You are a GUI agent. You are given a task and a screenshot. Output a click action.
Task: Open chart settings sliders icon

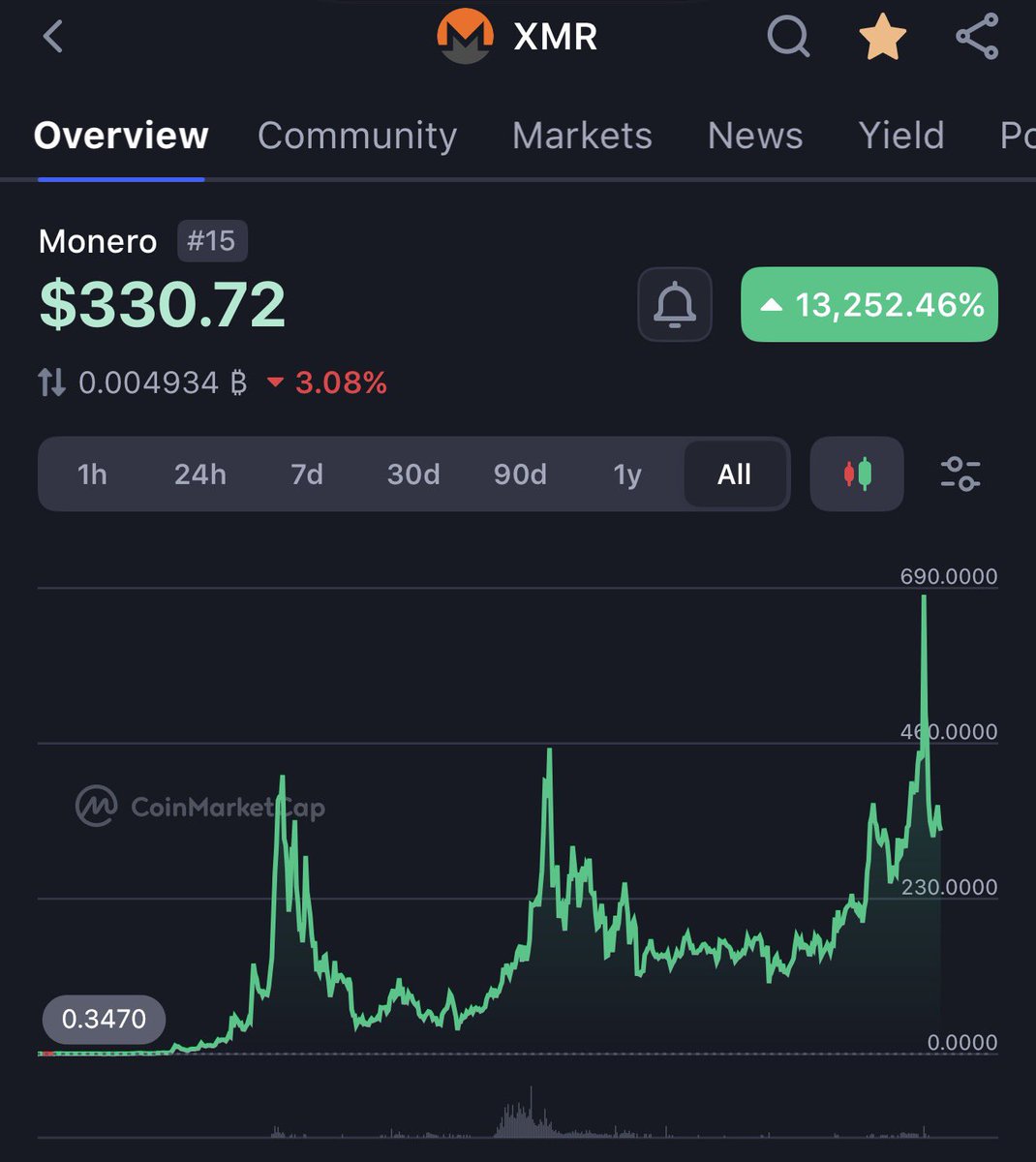[x=960, y=474]
